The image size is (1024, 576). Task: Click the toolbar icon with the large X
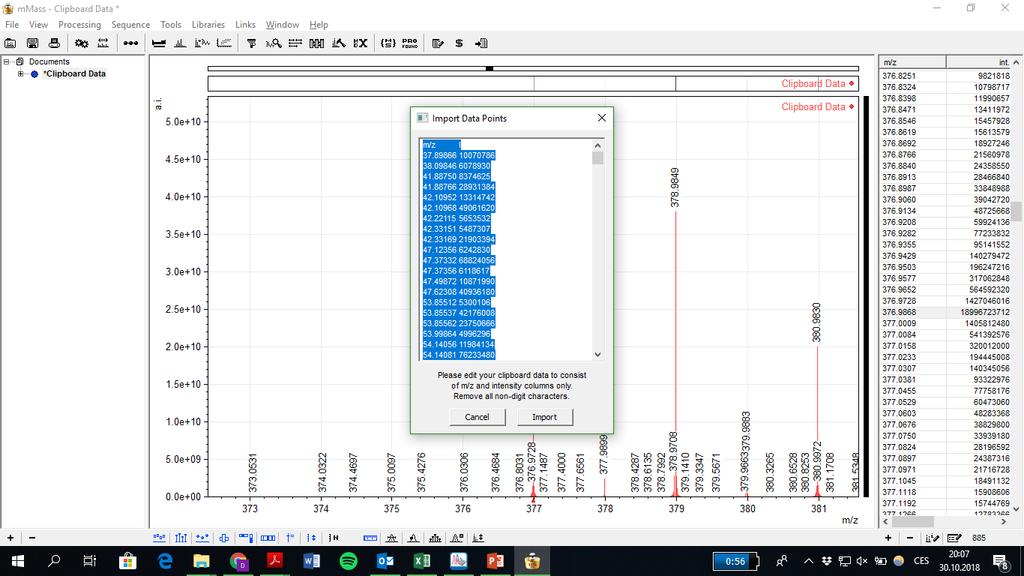point(360,43)
